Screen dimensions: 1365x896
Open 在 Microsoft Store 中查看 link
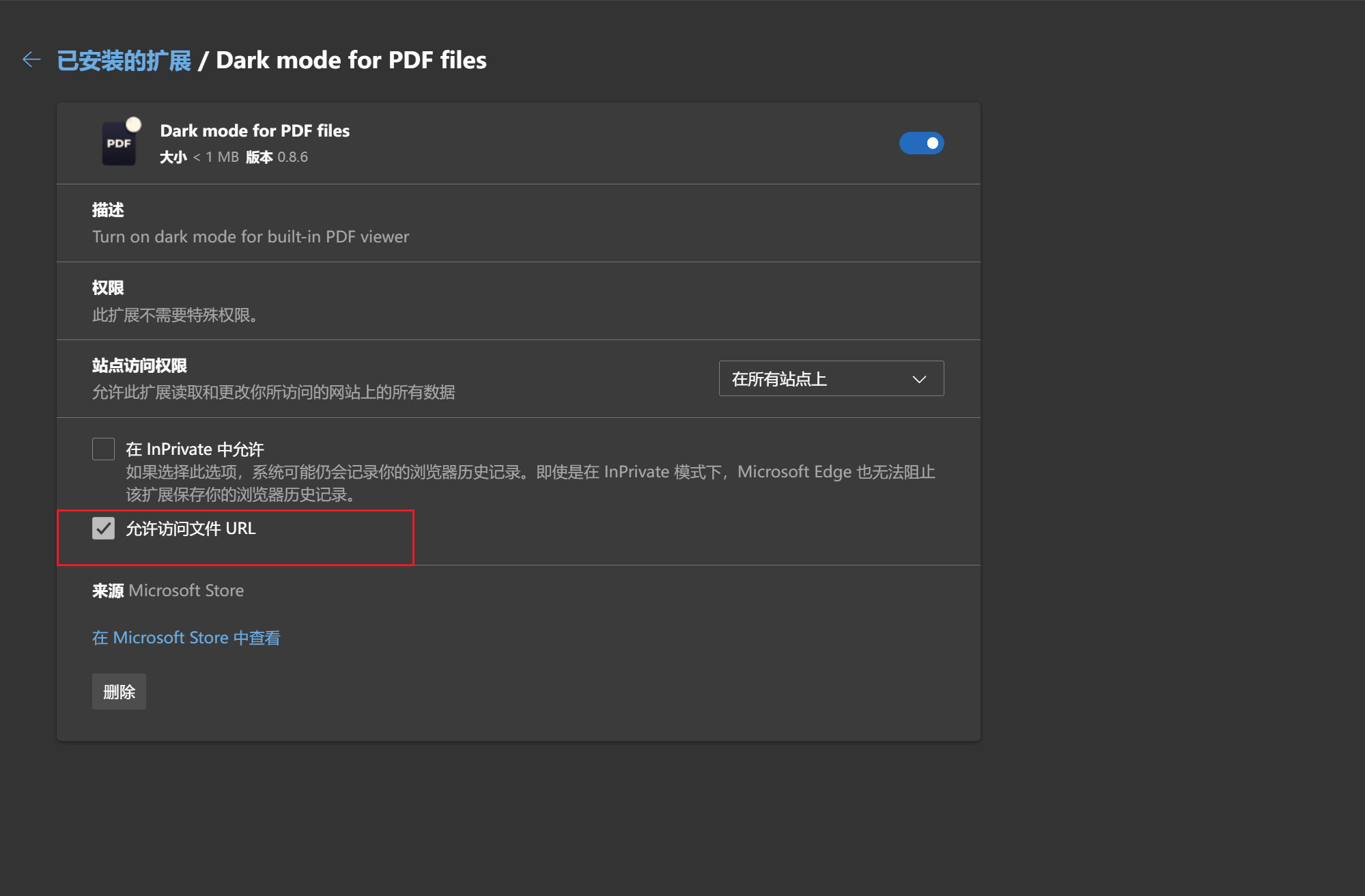tap(185, 636)
